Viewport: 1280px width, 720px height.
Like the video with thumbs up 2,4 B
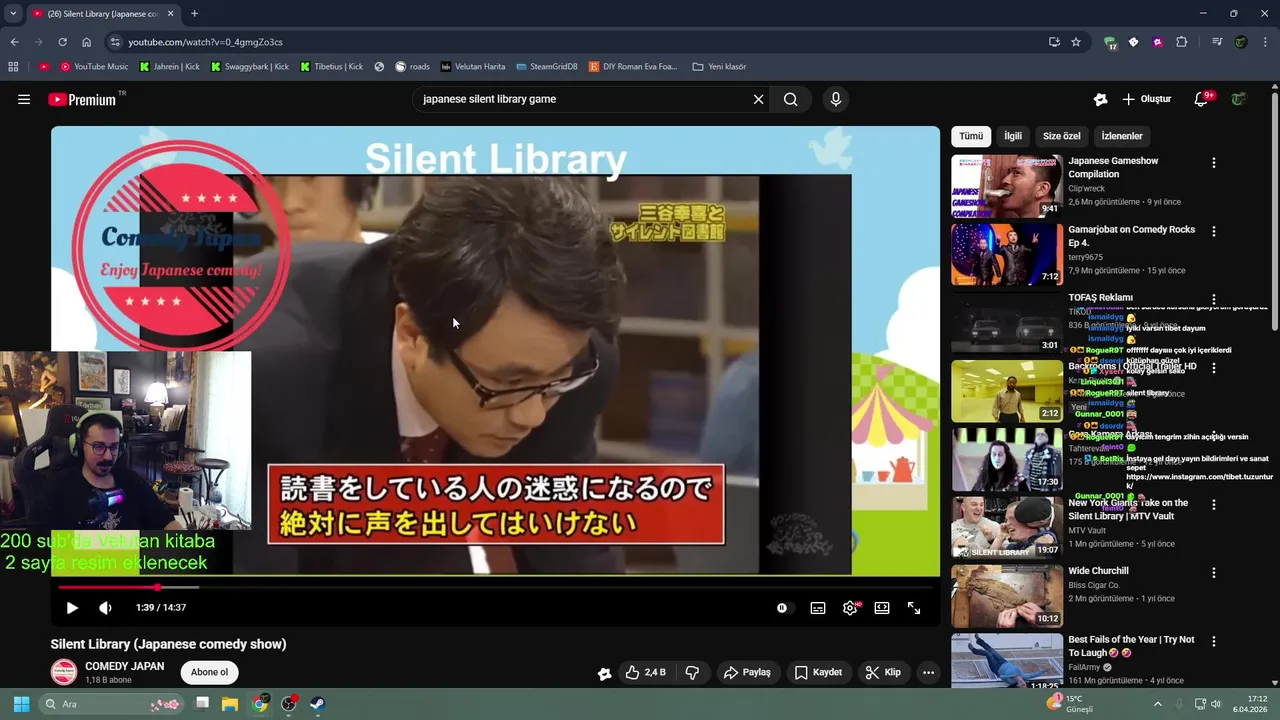(645, 672)
